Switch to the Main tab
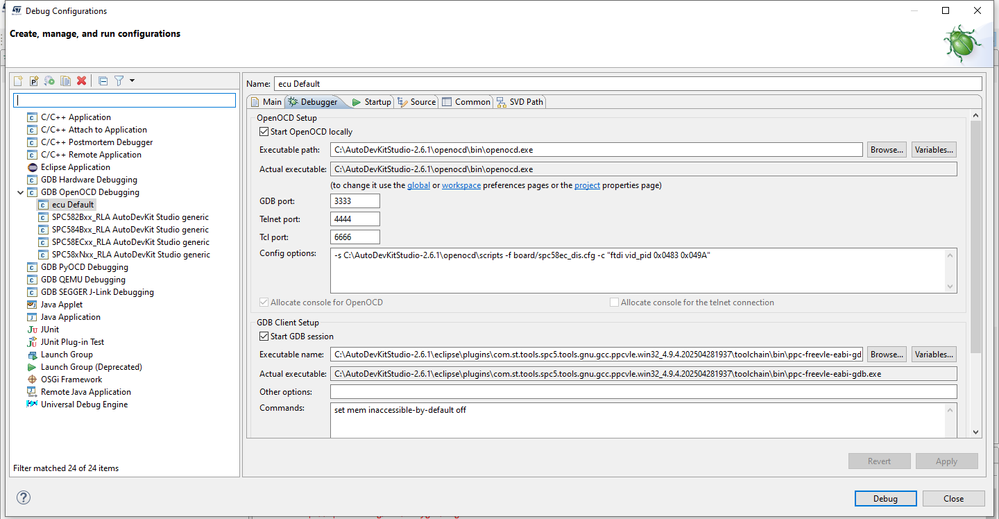 [266, 102]
